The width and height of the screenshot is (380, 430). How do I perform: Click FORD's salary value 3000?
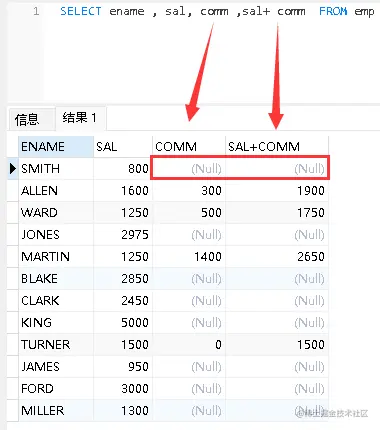[135, 389]
